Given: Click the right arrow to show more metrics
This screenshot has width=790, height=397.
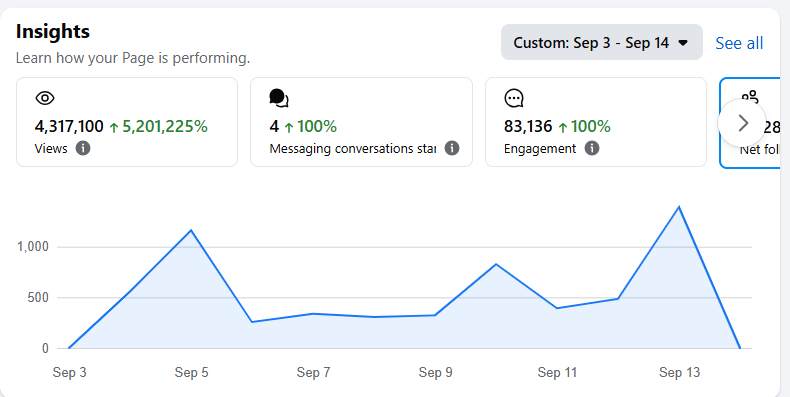Looking at the screenshot, I should tap(742, 123).
